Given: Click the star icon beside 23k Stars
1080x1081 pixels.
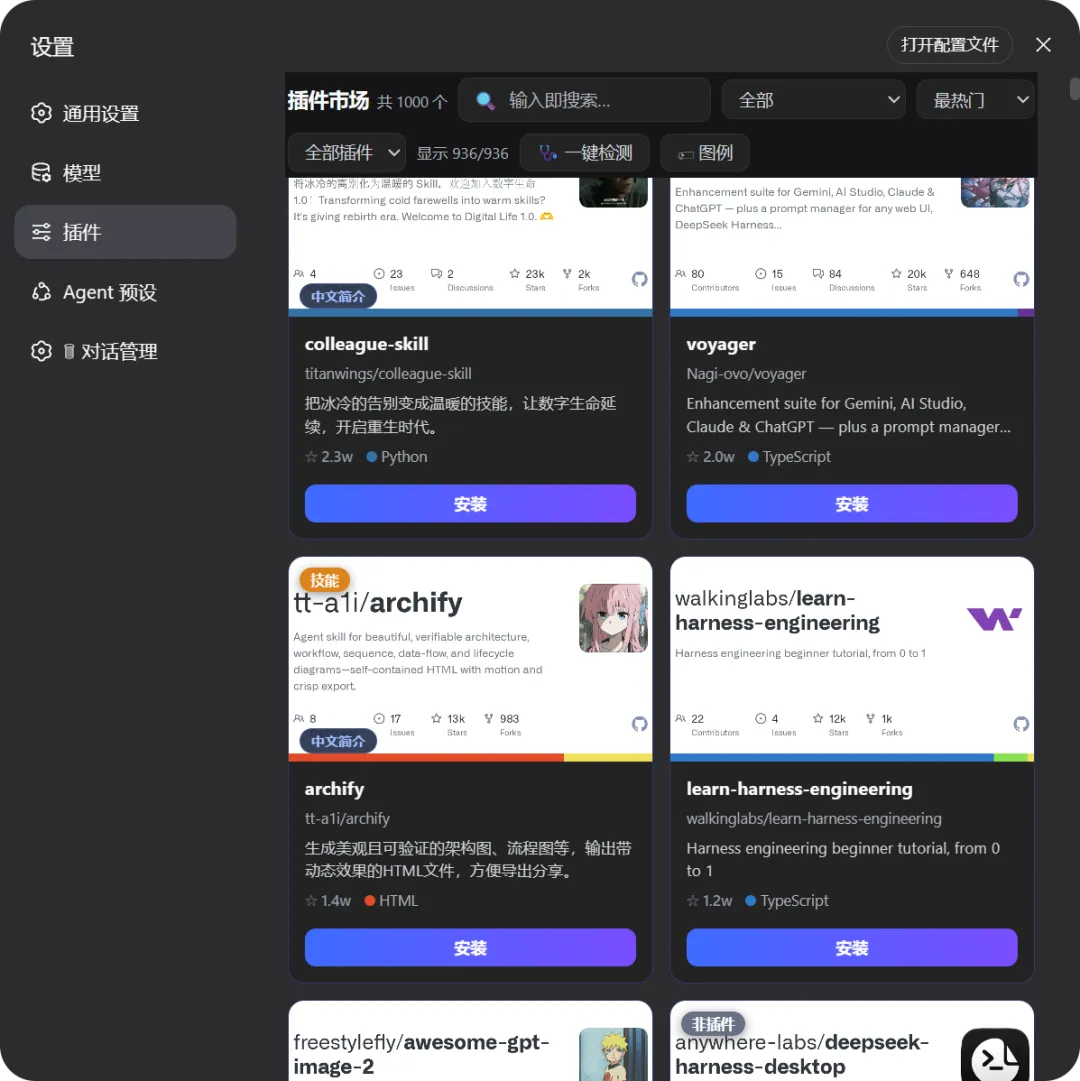Looking at the screenshot, I should point(515,274).
